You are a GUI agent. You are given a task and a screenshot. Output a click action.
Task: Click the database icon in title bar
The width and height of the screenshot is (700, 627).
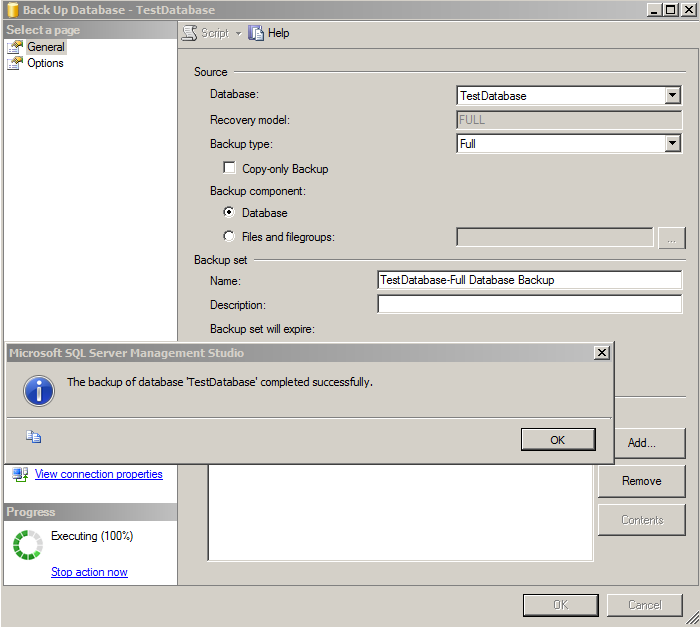pos(11,9)
